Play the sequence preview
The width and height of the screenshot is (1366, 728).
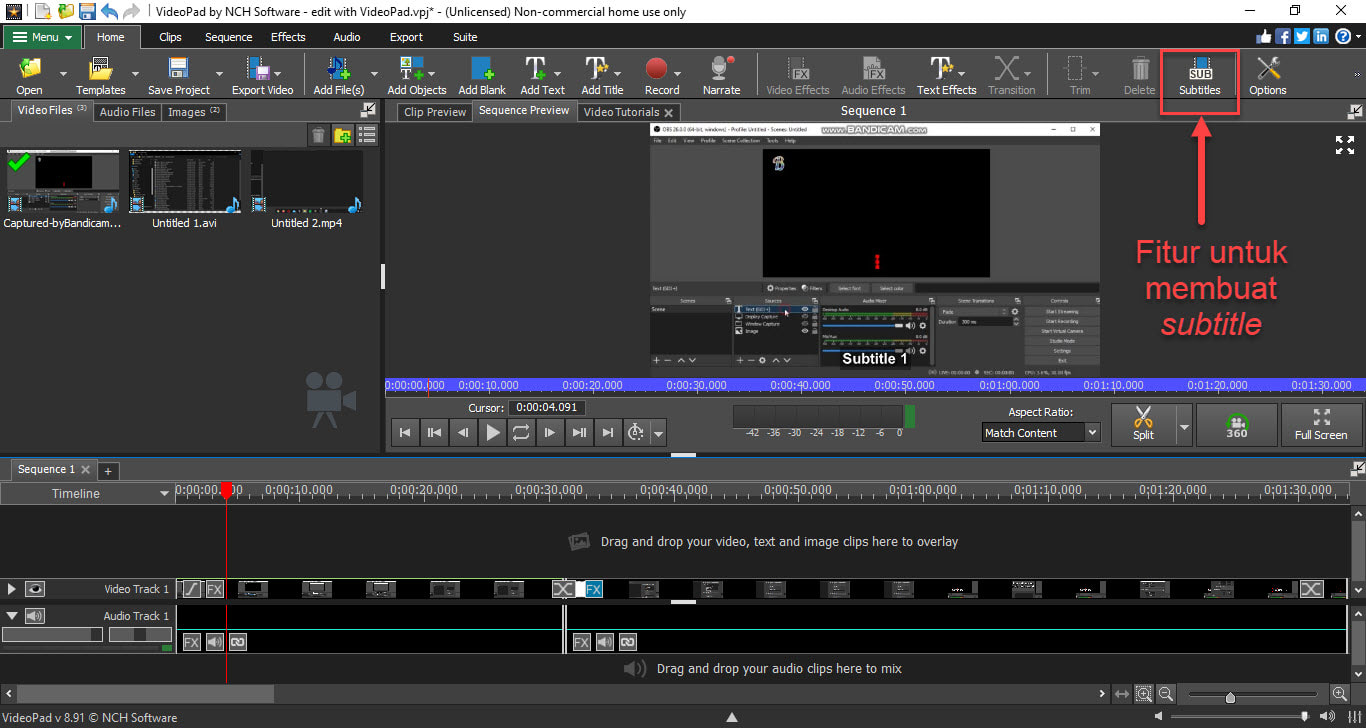(492, 432)
